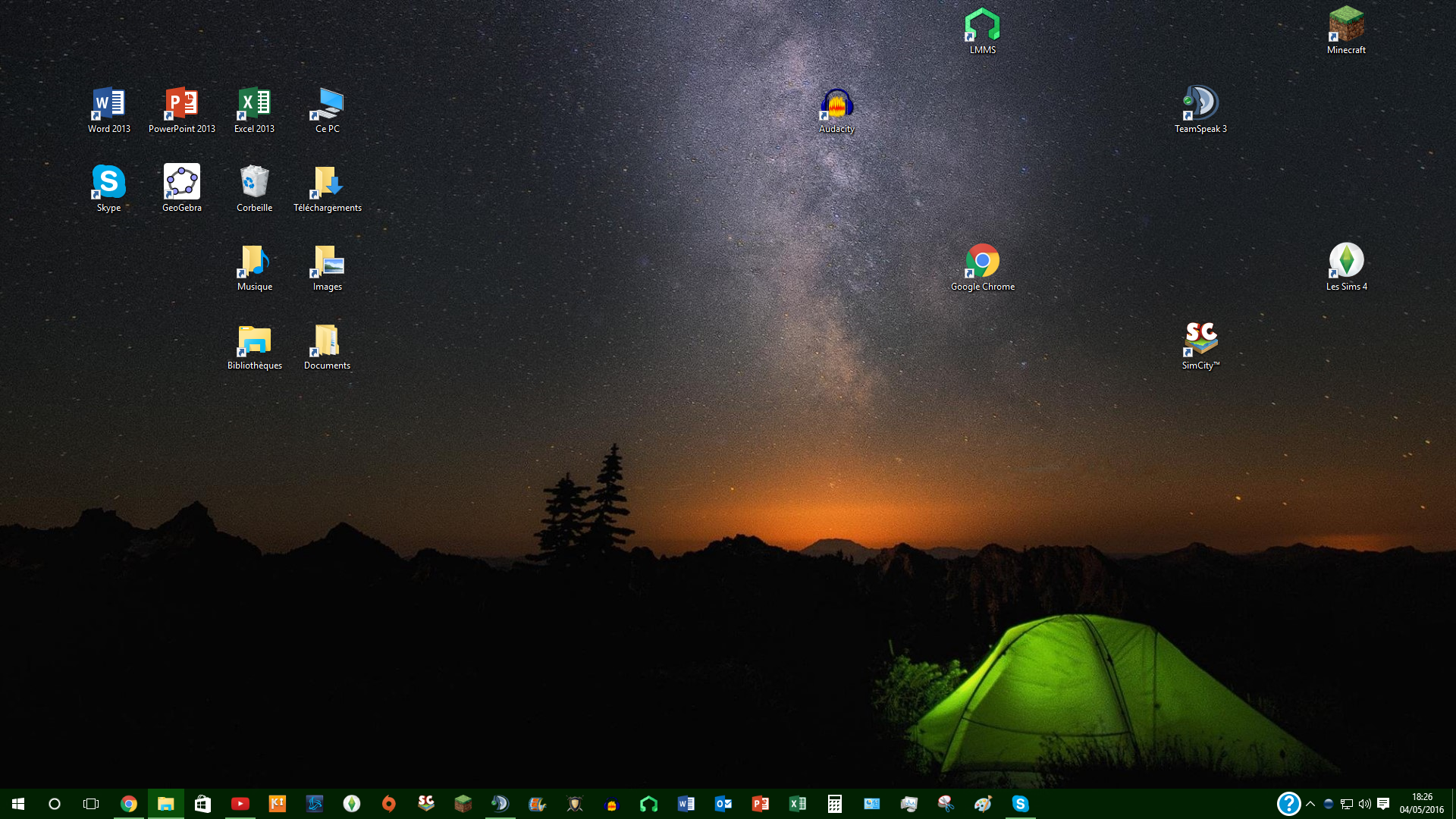
Task: Launch Calculator from the taskbar
Action: click(834, 804)
